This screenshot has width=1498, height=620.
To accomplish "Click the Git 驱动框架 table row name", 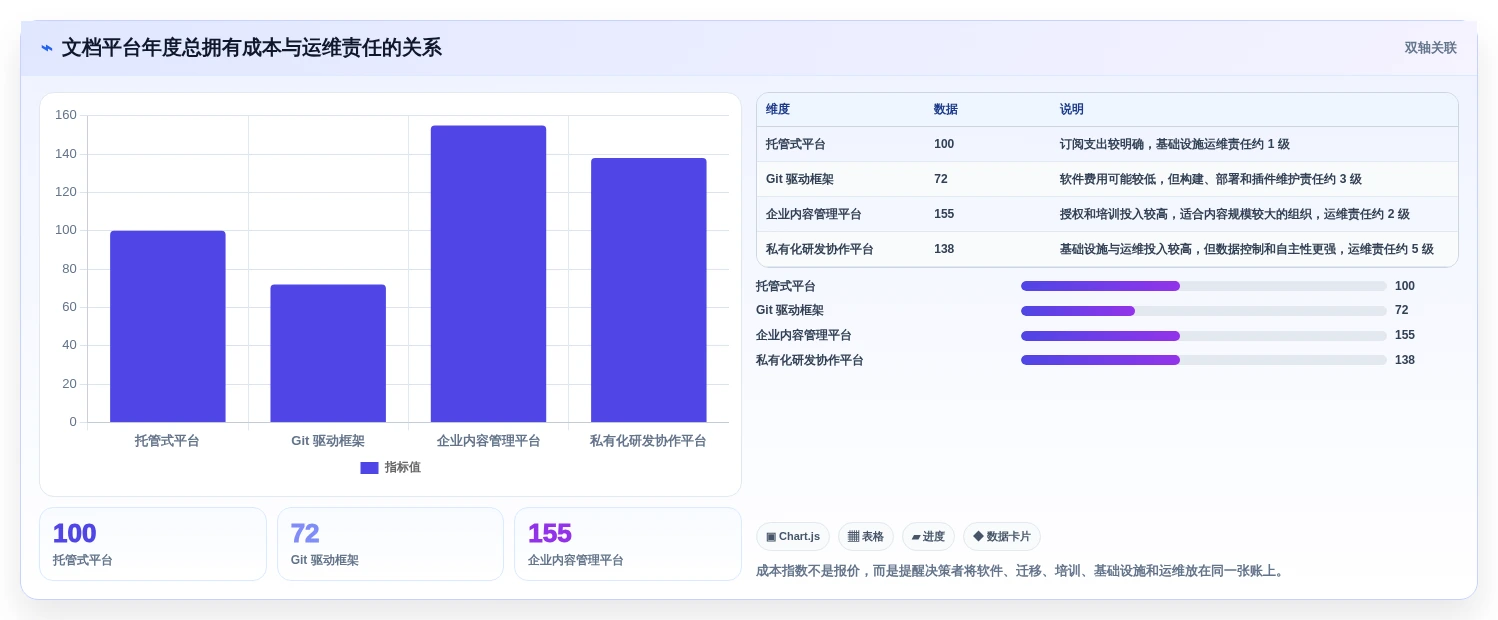I will pyautogui.click(x=800, y=179).
